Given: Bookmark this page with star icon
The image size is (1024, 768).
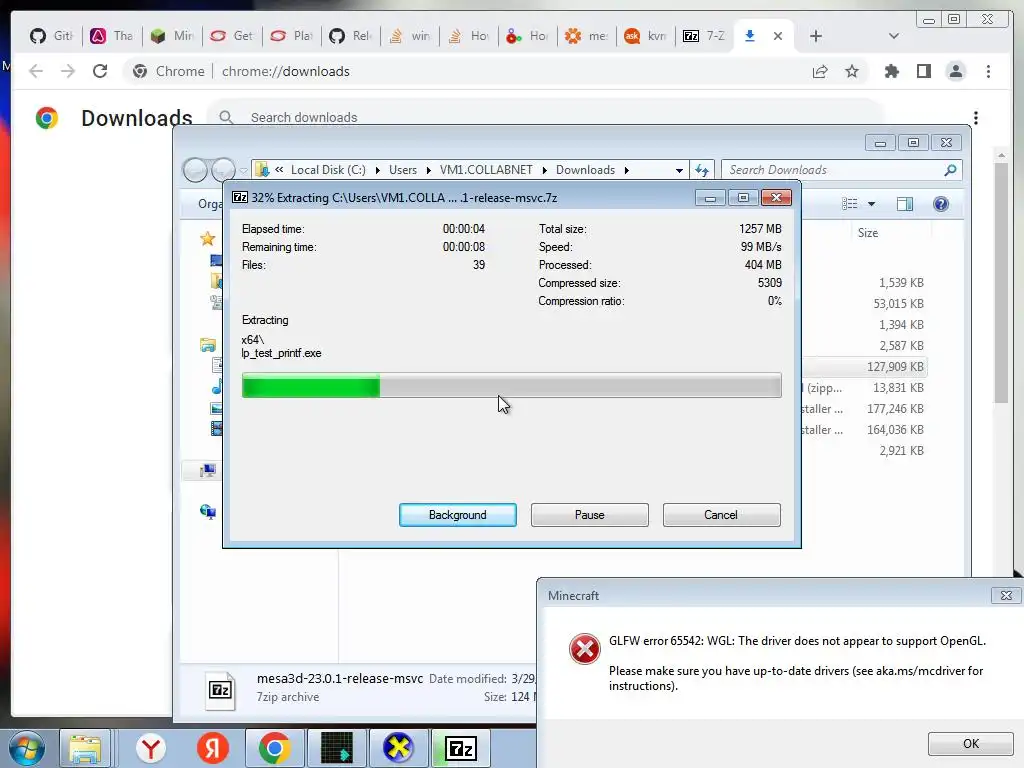Looking at the screenshot, I should click(x=852, y=71).
